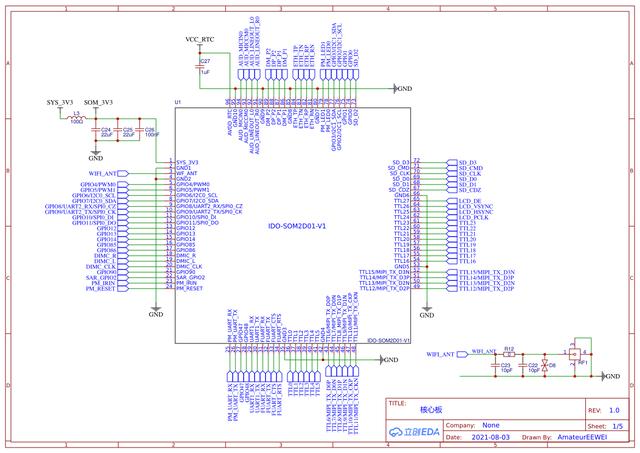Click the WIFI_ANT net port connected to pin 3
This screenshot has height=453, width=640.
pyautogui.click(x=108, y=173)
